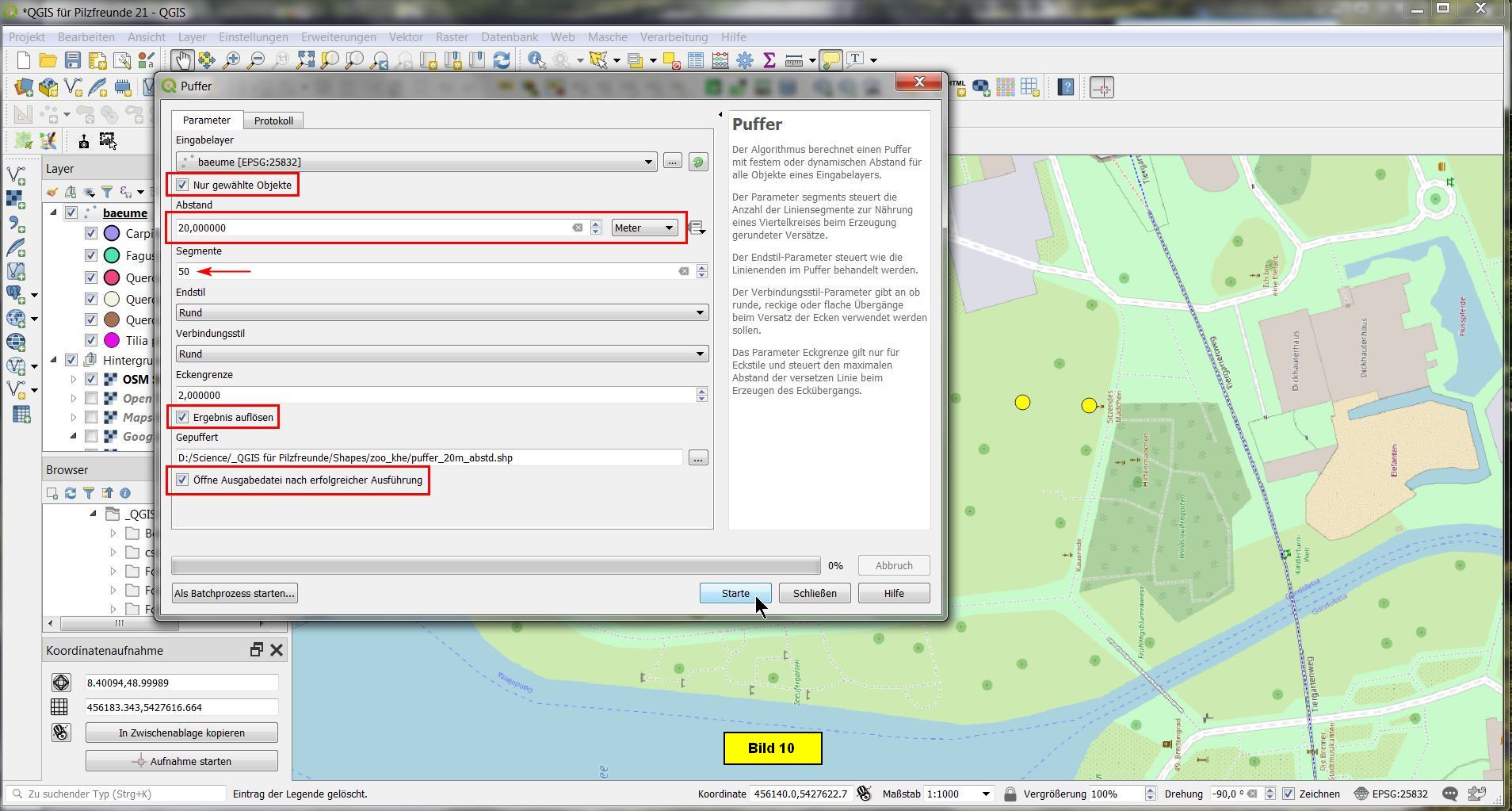Screen dimensions: 1512x811
Task: Select the Pan Map hand tool
Action: click(182, 60)
